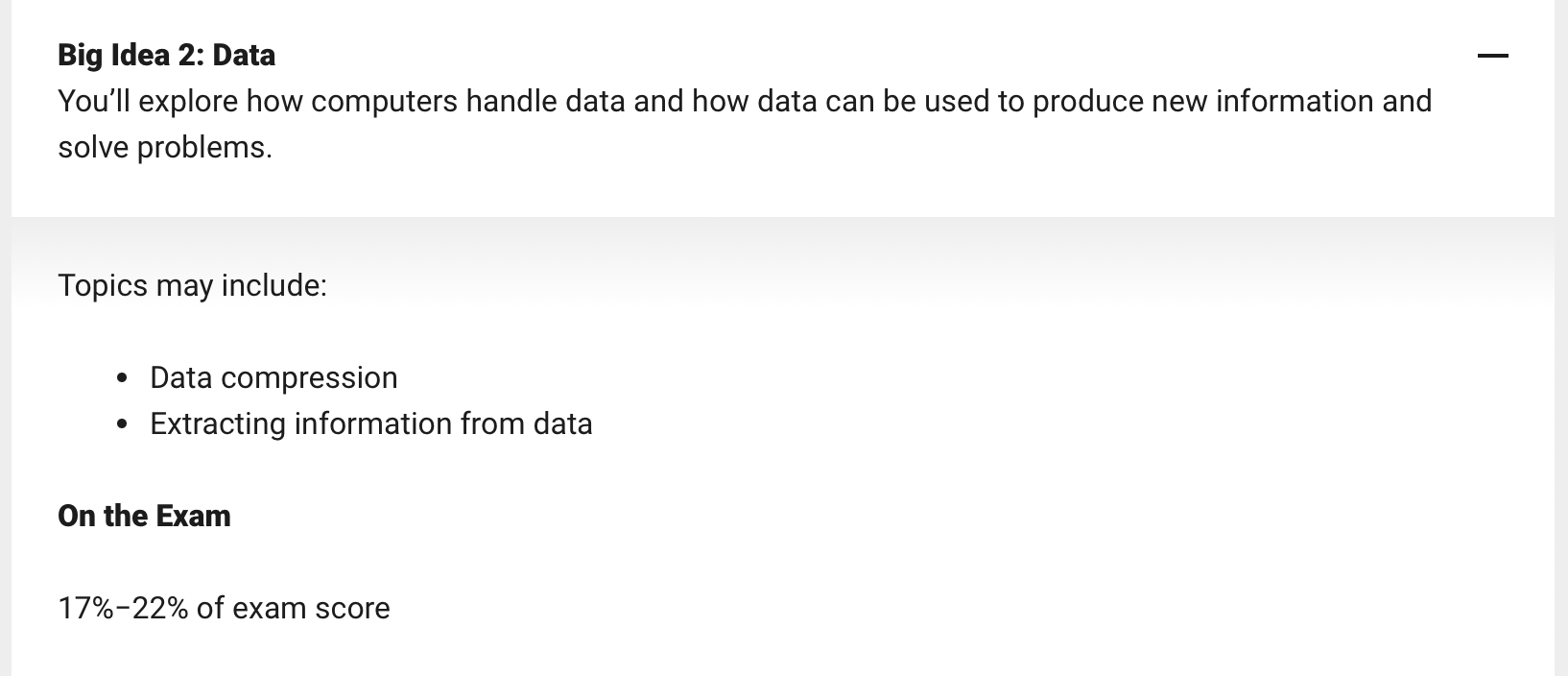Click the "Big Idea 2: Data" heading
Screen dimensions: 1568x676
[x=166, y=55]
